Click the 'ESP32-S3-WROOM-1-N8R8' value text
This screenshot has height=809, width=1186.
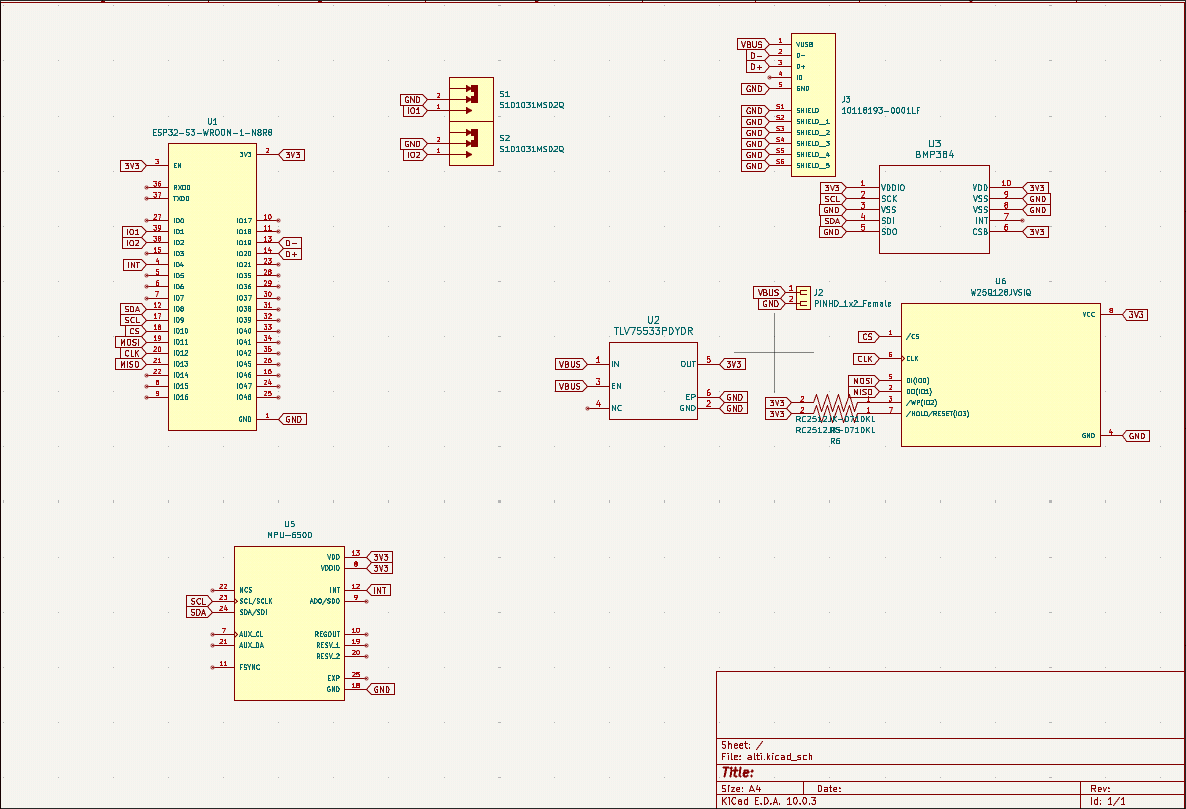pyautogui.click(x=213, y=132)
